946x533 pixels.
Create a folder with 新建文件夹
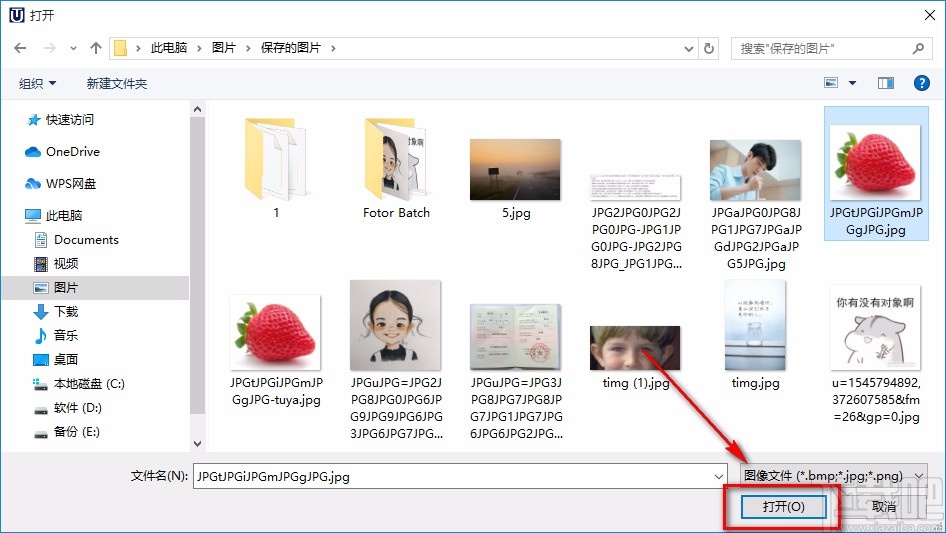tap(116, 83)
